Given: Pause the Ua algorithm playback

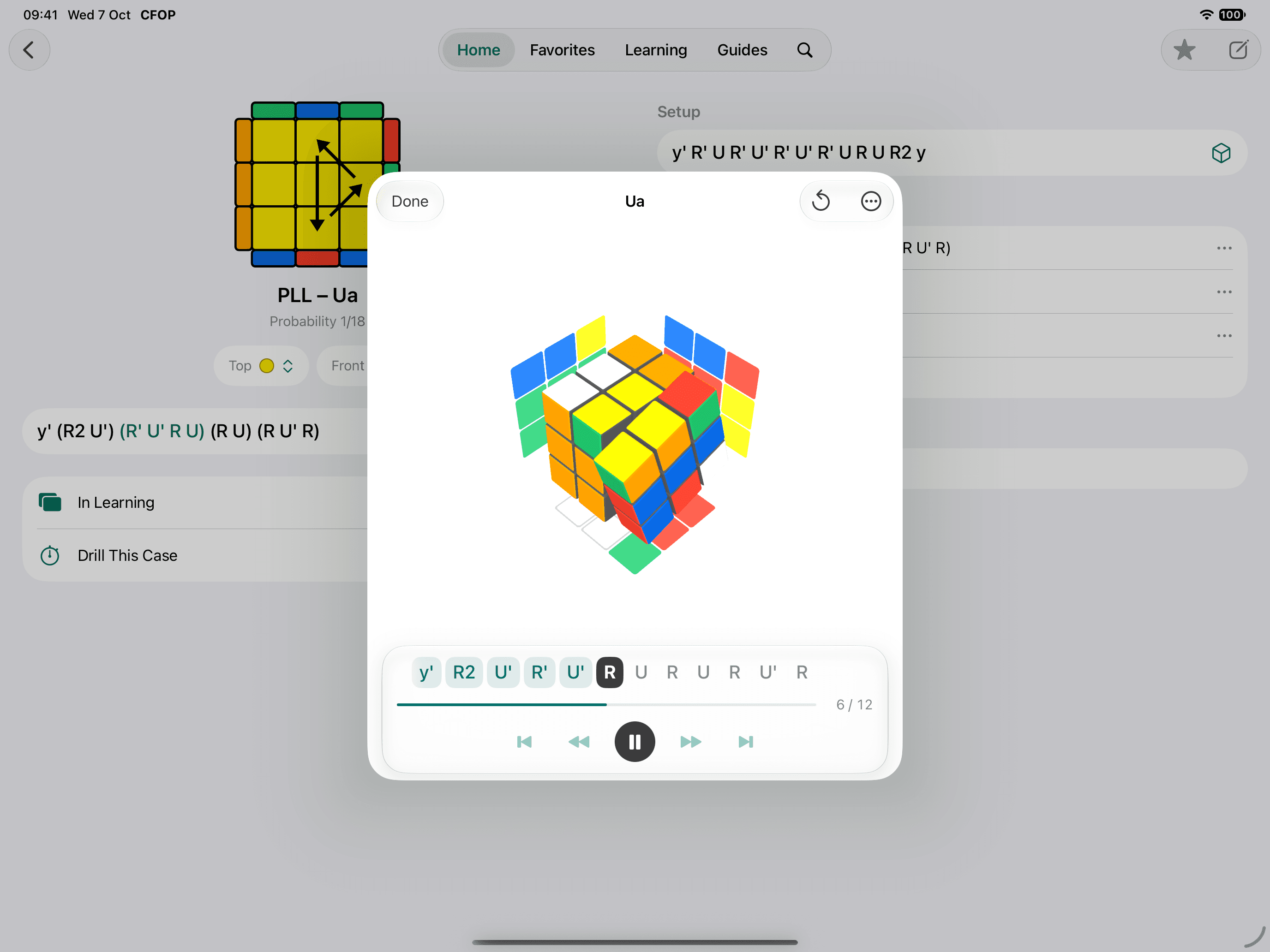Looking at the screenshot, I should pos(635,741).
